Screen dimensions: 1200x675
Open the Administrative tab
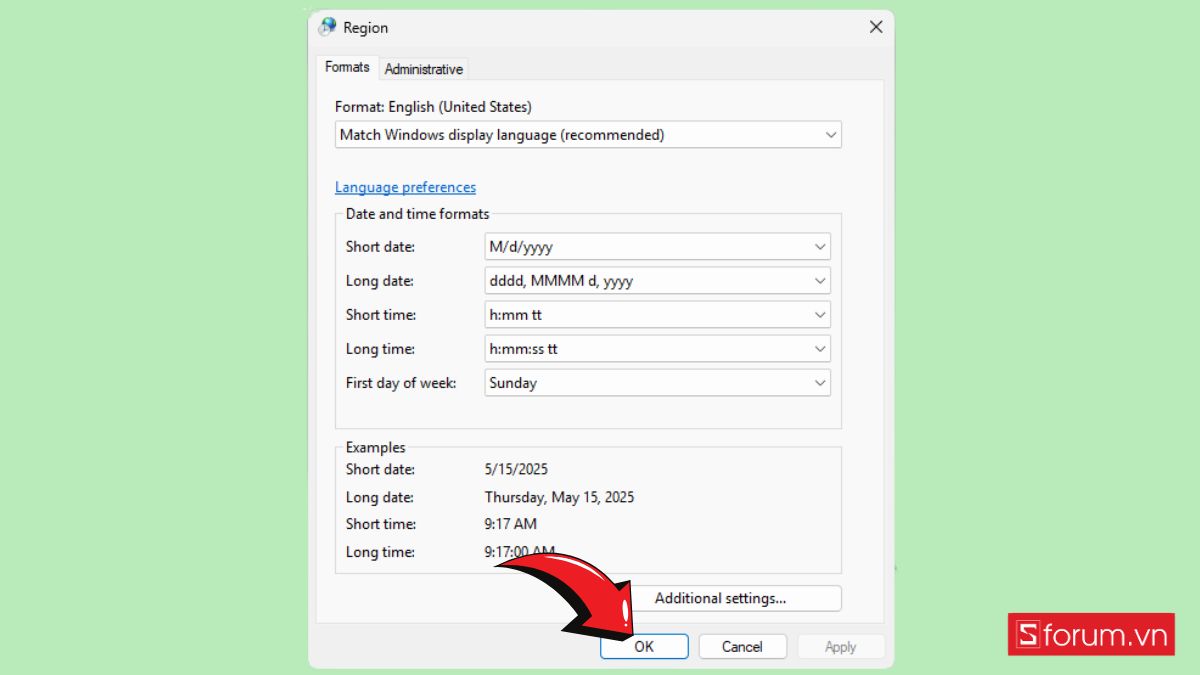(x=423, y=69)
